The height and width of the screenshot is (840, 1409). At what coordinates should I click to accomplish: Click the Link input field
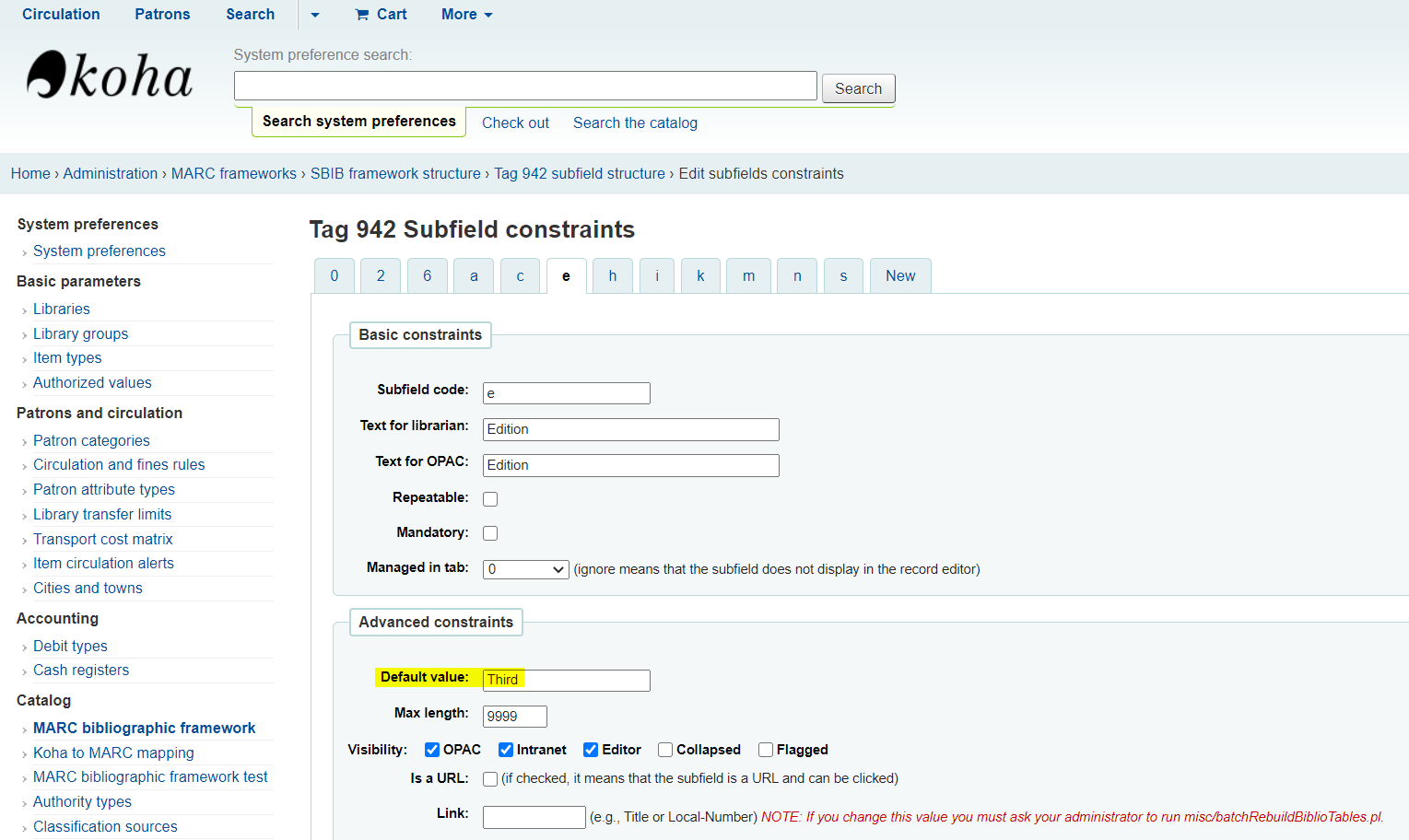(534, 817)
